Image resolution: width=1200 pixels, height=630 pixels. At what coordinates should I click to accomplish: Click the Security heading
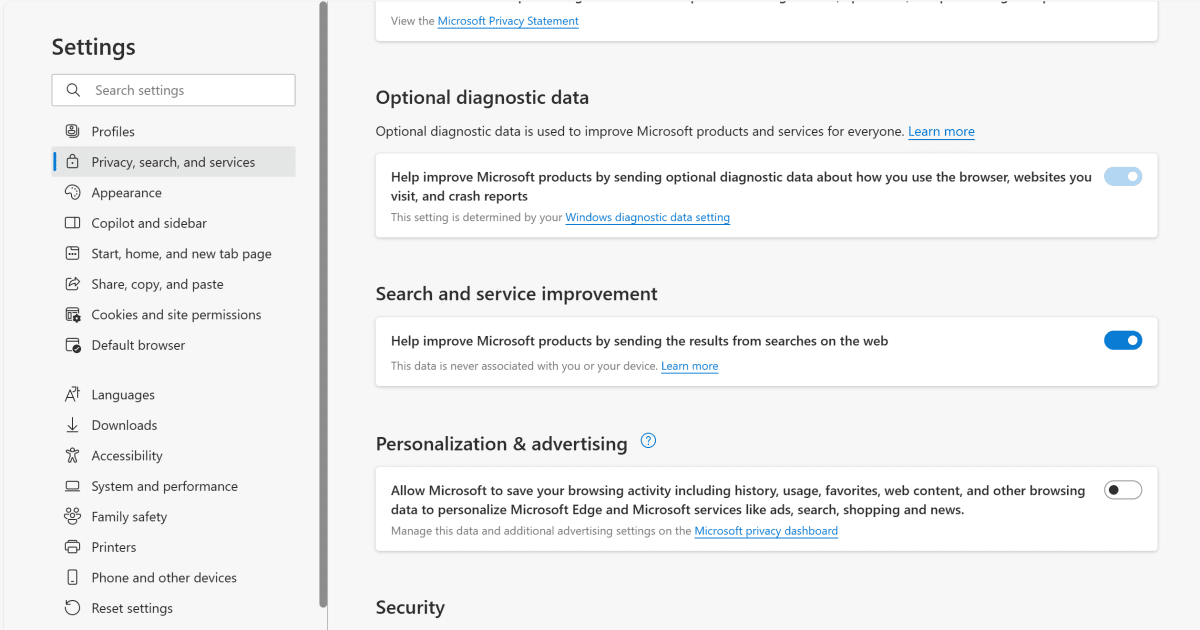[x=410, y=608]
